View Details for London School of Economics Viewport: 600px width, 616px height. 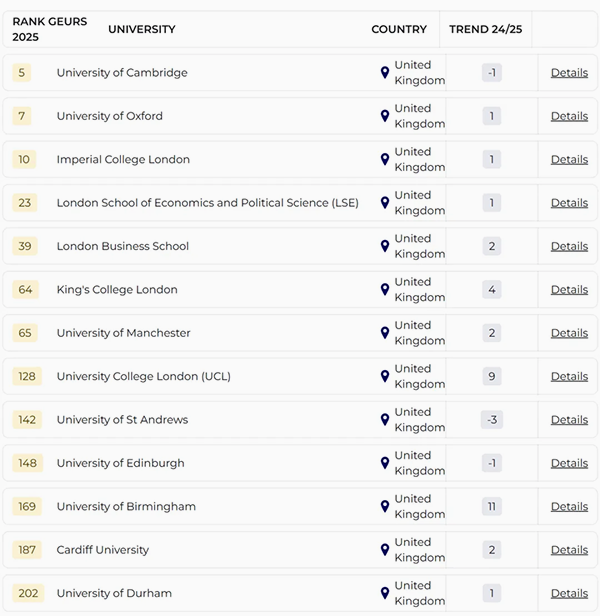tap(569, 203)
